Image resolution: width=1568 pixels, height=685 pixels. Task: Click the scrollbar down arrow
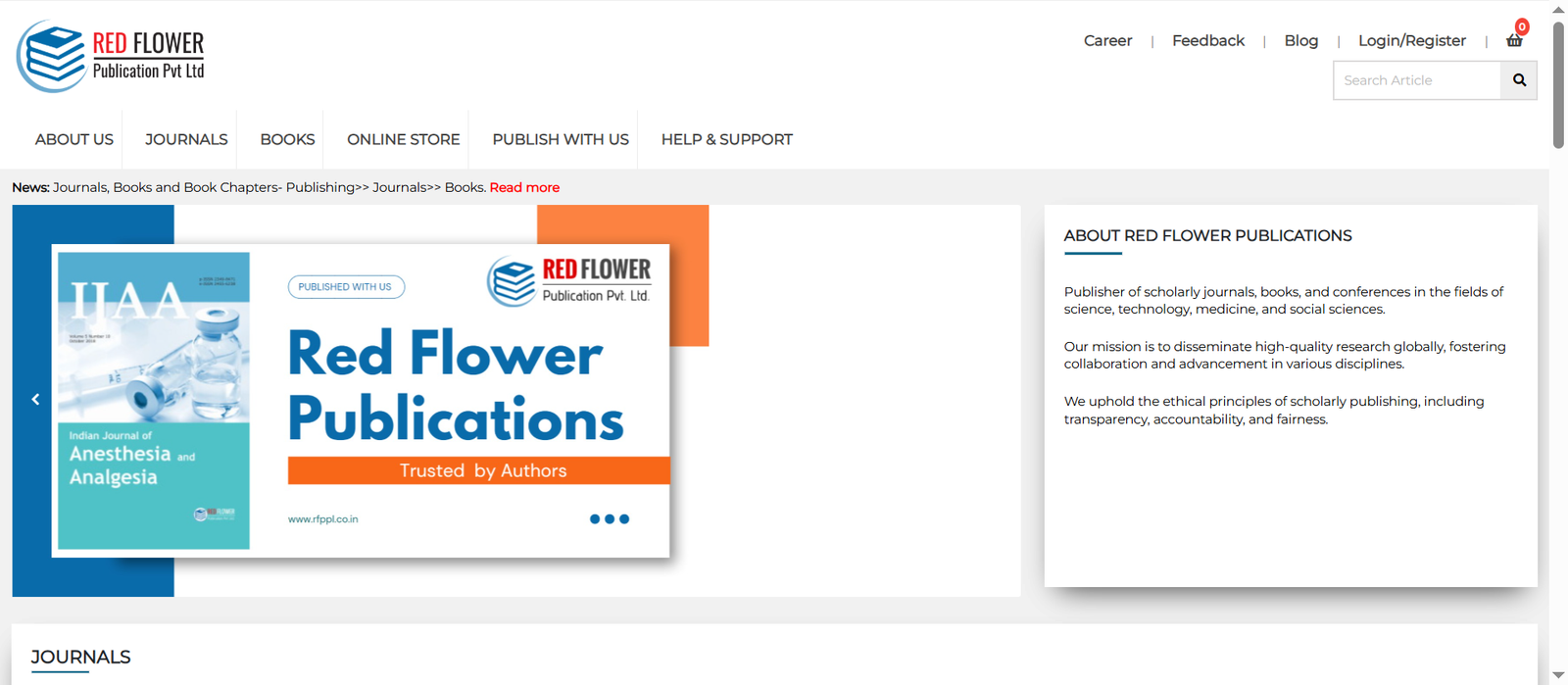(x=1558, y=675)
